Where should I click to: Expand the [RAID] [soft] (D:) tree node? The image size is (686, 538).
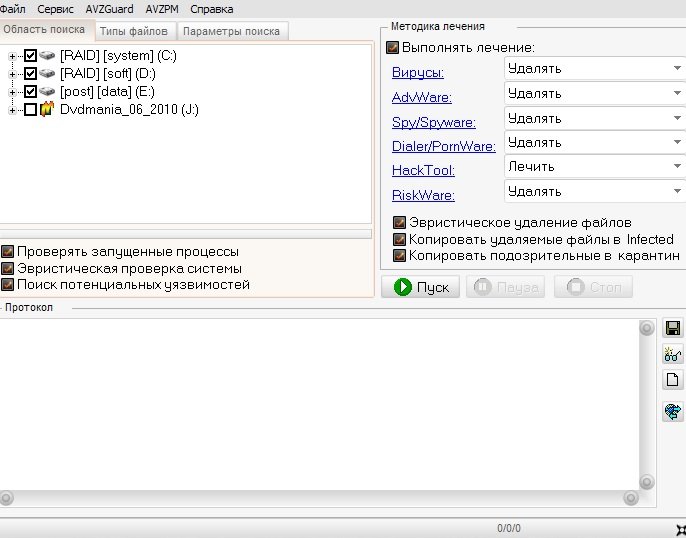[x=12, y=74]
